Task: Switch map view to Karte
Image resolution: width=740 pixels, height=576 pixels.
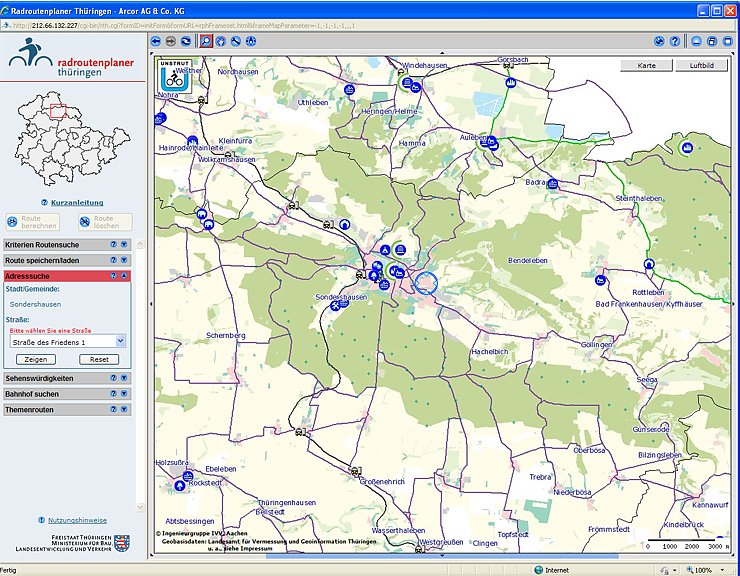Action: click(646, 65)
